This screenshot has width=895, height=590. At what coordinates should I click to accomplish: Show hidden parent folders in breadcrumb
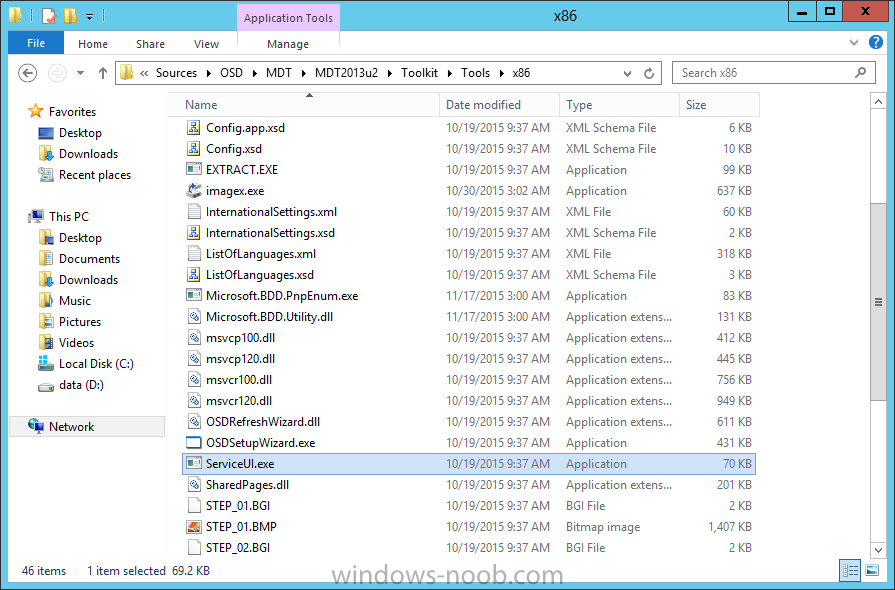click(x=144, y=73)
